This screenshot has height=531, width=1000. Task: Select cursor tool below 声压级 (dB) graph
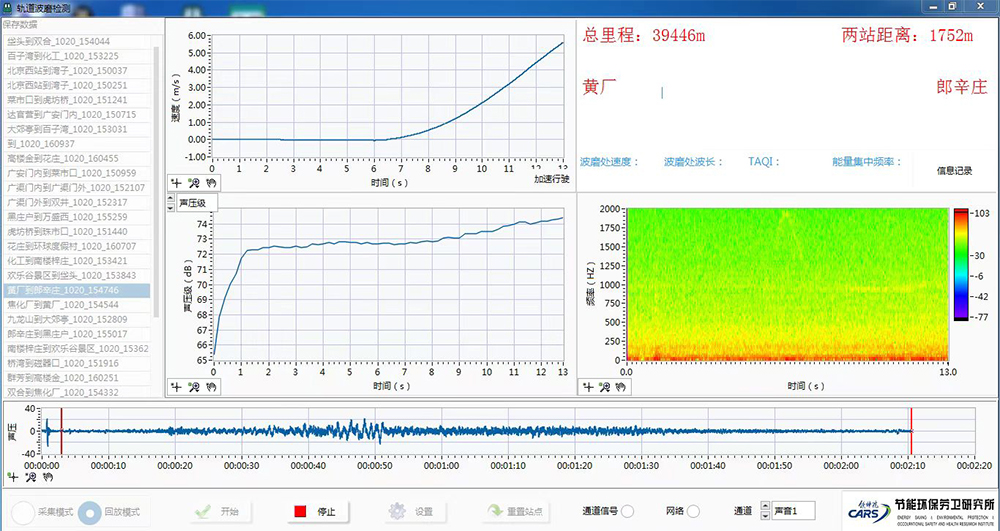[x=177, y=386]
